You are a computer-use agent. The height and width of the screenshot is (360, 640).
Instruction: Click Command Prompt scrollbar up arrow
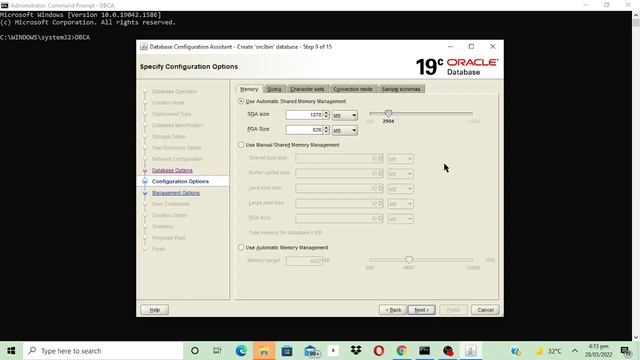(x=636, y=15)
